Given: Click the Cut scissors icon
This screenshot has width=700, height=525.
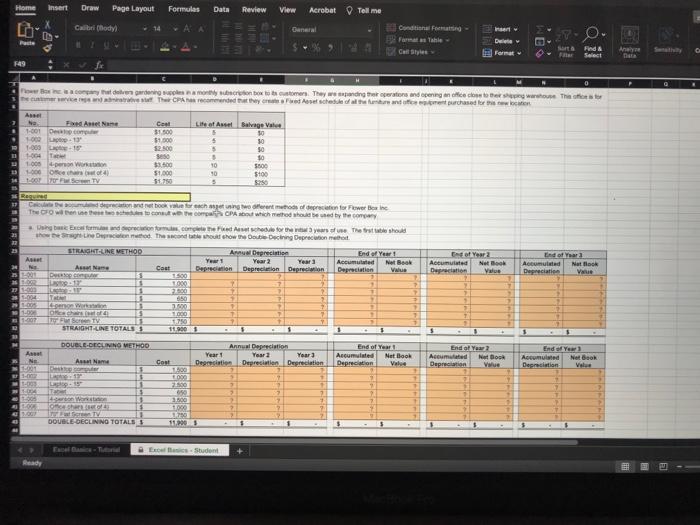Looking at the screenshot, I should (x=47, y=25).
